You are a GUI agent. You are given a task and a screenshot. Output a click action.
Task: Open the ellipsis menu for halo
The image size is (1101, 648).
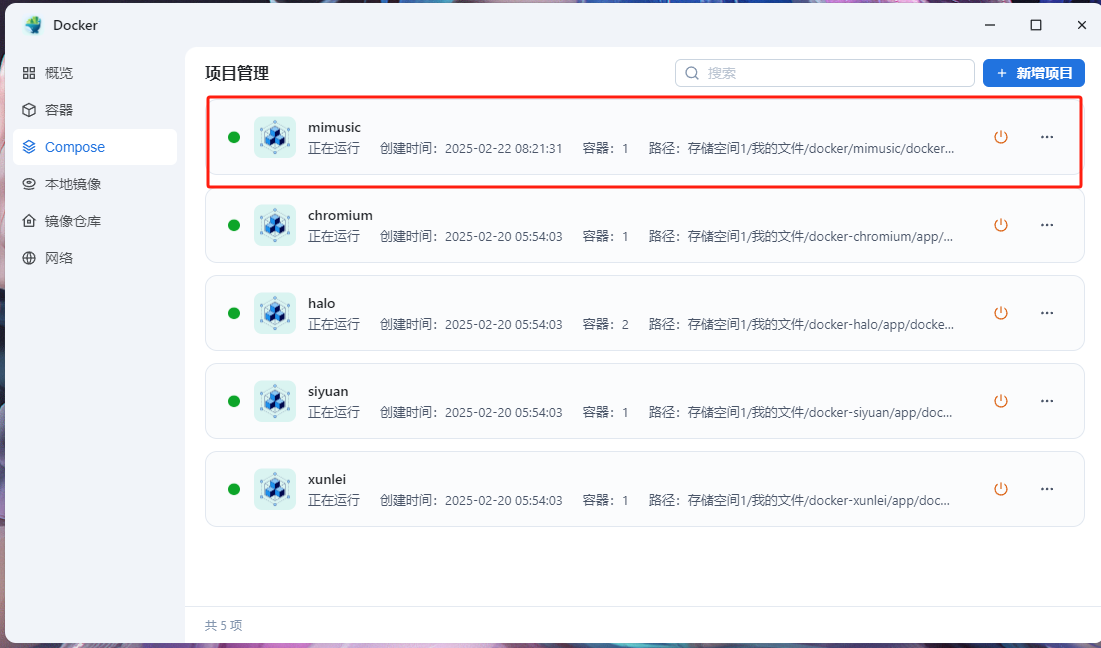click(x=1047, y=313)
